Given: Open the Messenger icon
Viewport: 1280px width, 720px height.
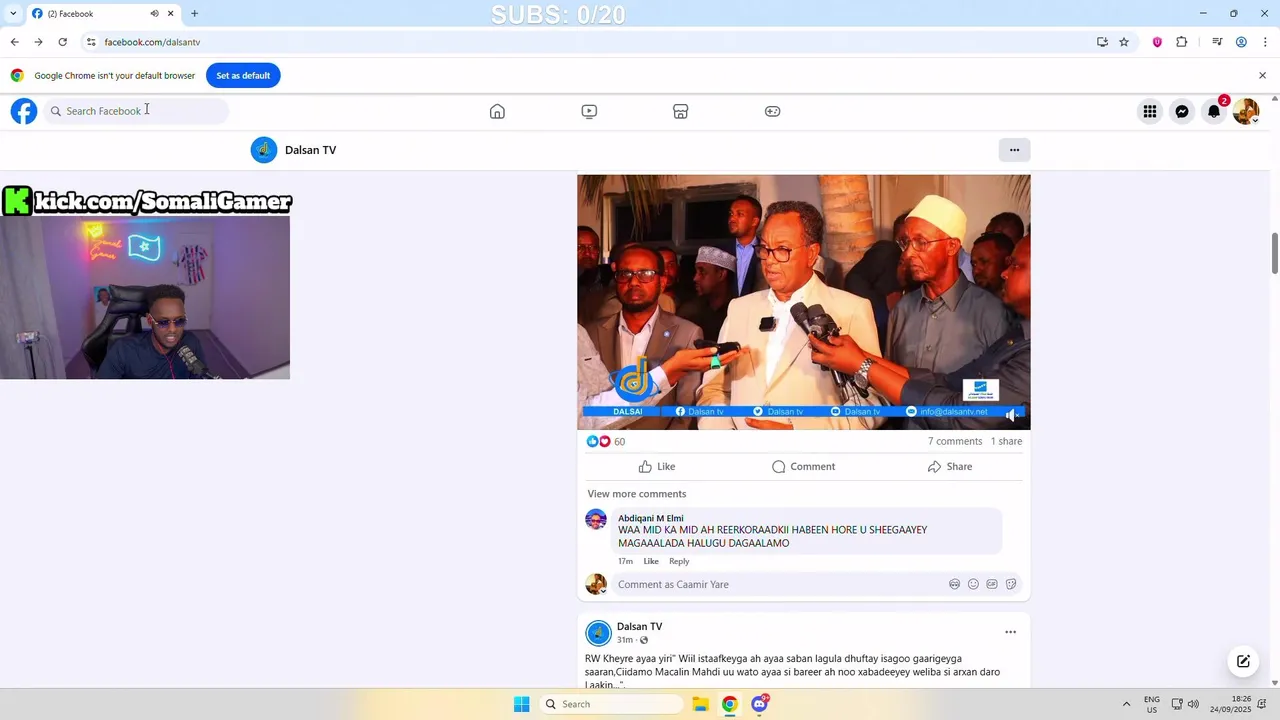Looking at the screenshot, I should point(1182,111).
